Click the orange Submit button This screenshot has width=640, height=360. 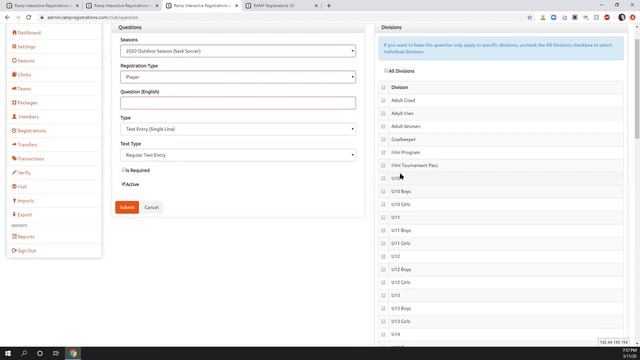pos(127,207)
